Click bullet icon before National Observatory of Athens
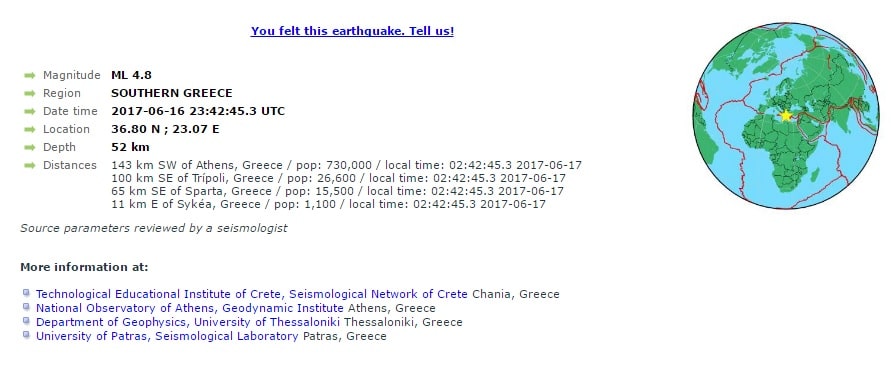This screenshot has width=891, height=378. click(x=26, y=307)
